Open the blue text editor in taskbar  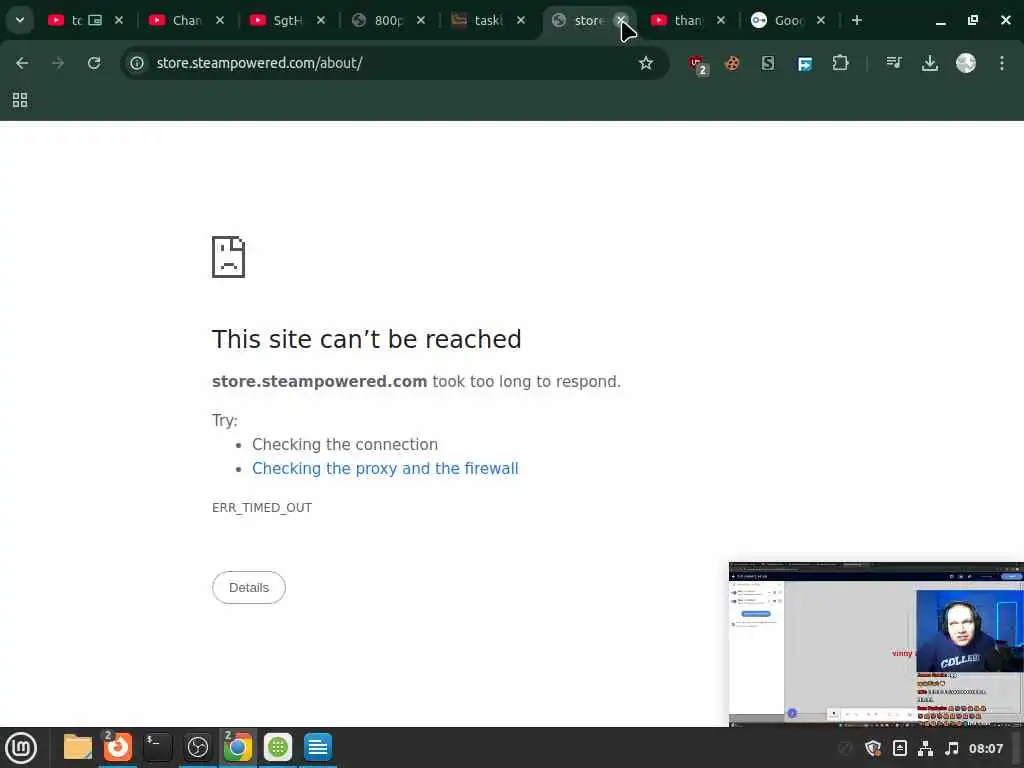pyautogui.click(x=318, y=747)
